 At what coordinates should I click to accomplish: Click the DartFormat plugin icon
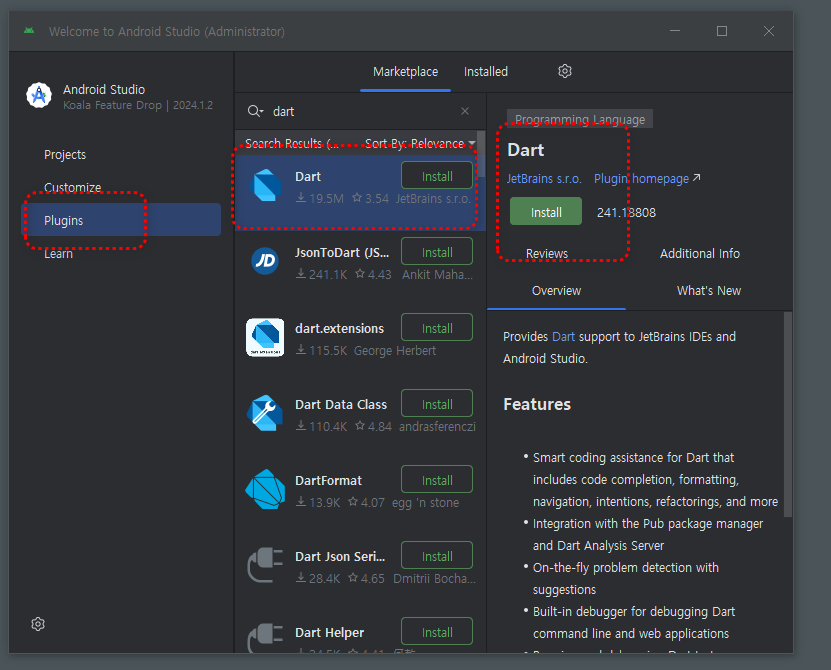pyautogui.click(x=265, y=489)
